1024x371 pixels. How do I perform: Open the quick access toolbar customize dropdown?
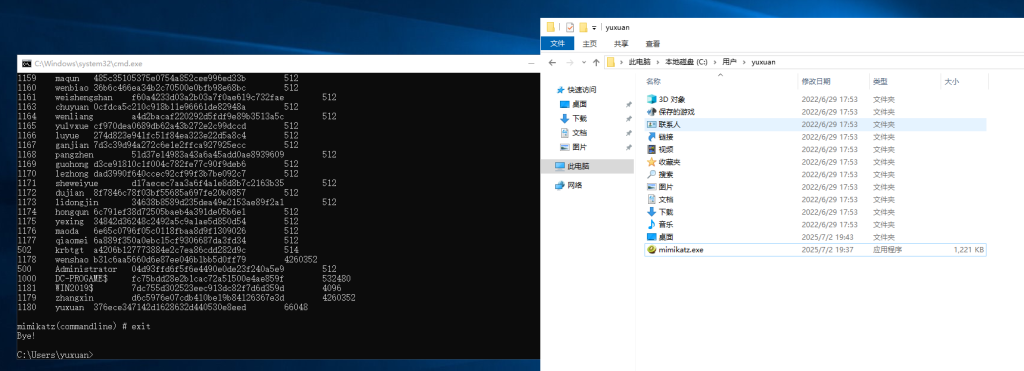click(594, 27)
